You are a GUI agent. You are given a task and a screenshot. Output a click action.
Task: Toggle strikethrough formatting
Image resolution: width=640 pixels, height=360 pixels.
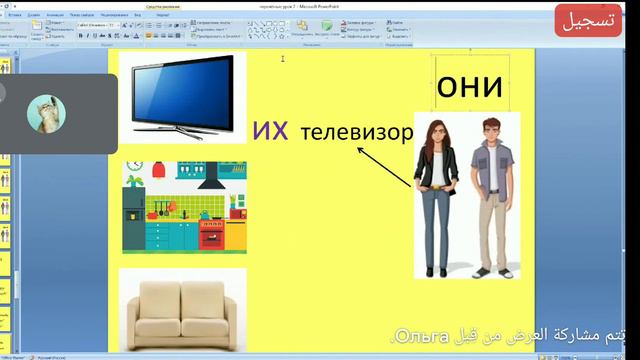102,36
